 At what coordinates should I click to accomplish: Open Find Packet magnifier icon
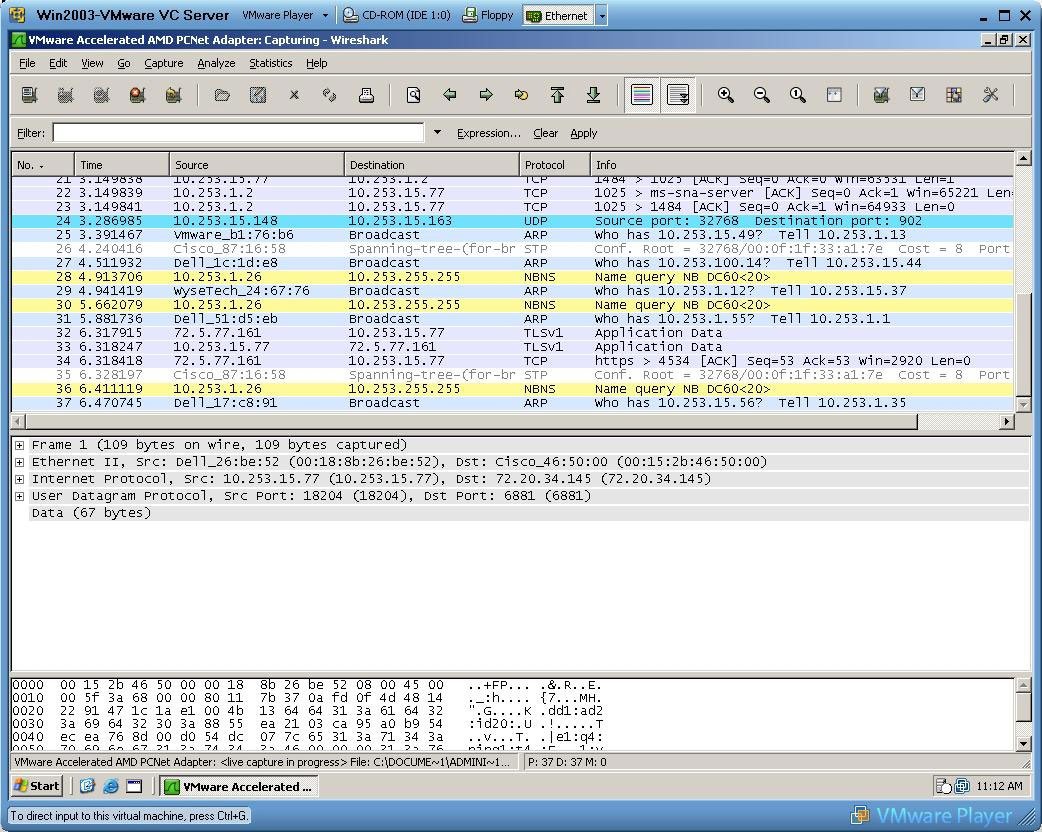click(x=413, y=95)
